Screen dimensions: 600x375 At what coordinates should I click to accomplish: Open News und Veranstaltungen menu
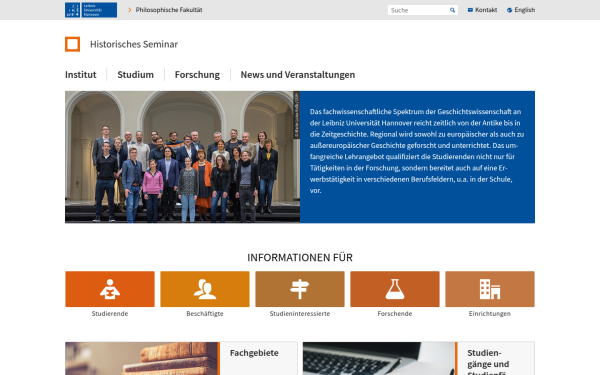click(298, 75)
